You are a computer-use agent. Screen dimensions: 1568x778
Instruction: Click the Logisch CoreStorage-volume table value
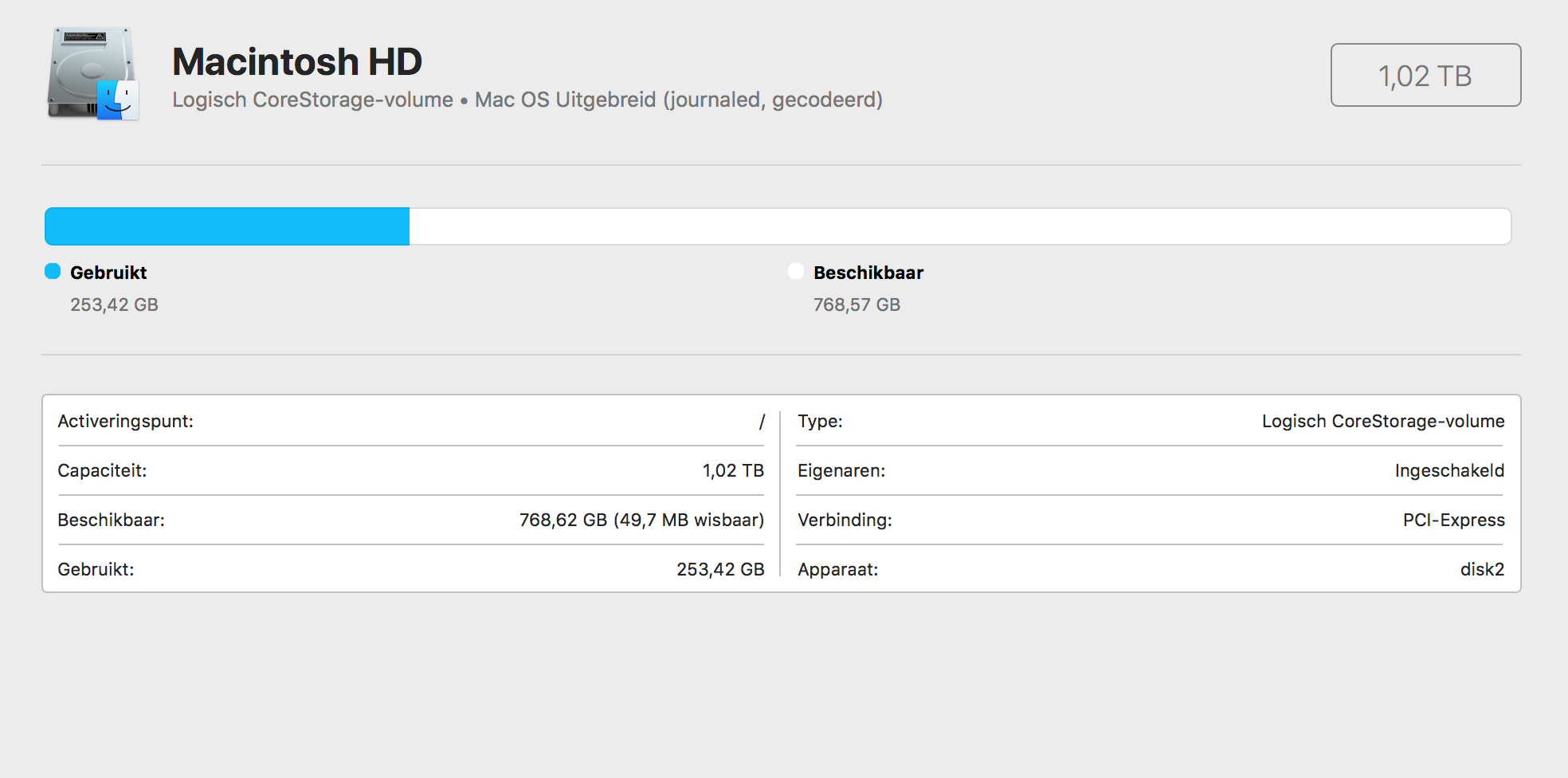(1383, 421)
